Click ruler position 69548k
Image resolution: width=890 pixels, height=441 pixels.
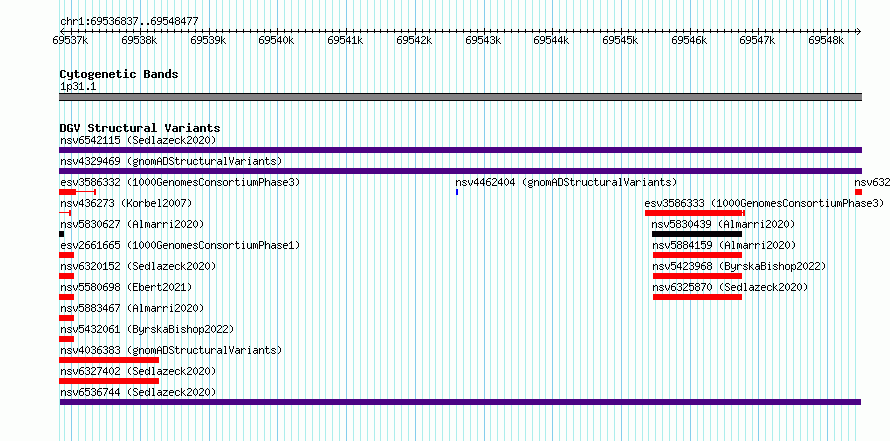coord(826,40)
